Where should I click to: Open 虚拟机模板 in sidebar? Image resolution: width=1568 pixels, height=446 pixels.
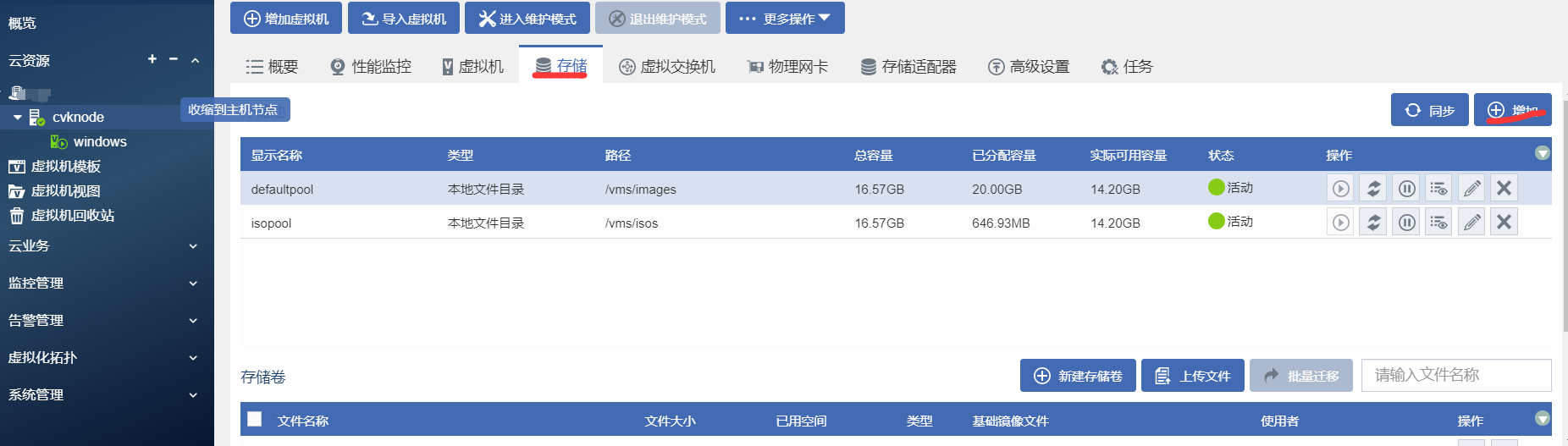(x=55, y=167)
